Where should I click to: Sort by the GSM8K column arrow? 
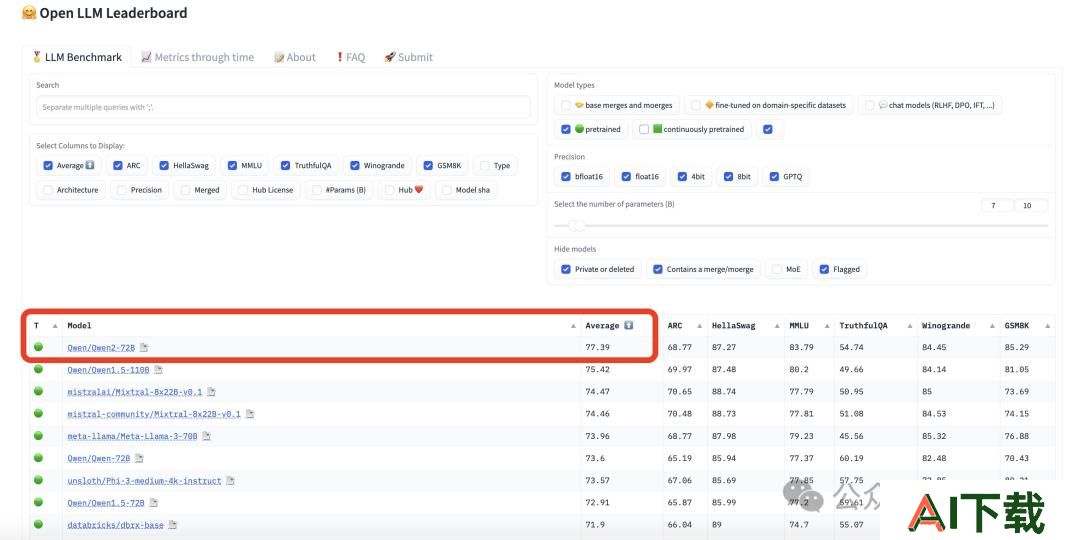coord(1048,326)
